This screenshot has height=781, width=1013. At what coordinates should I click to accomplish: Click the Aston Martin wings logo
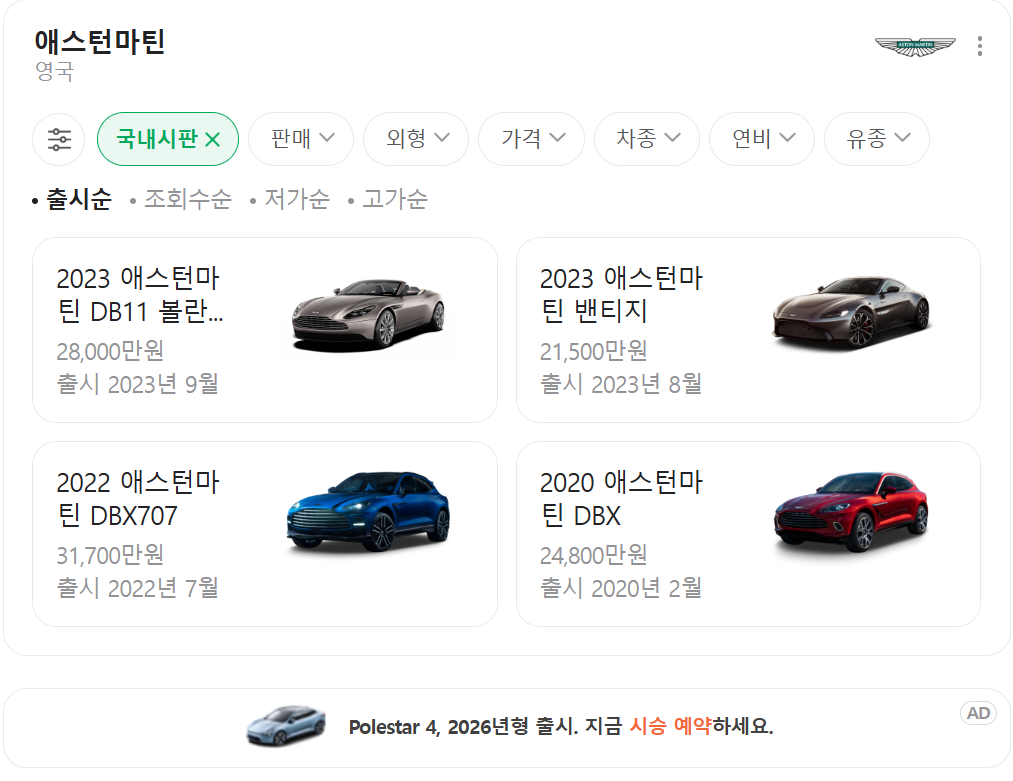click(915, 47)
